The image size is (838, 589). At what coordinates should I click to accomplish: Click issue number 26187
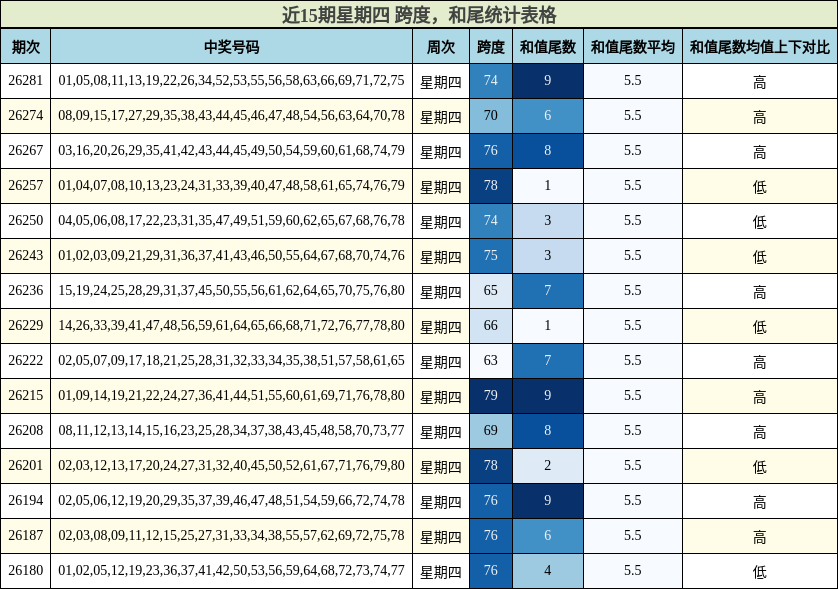26,536
